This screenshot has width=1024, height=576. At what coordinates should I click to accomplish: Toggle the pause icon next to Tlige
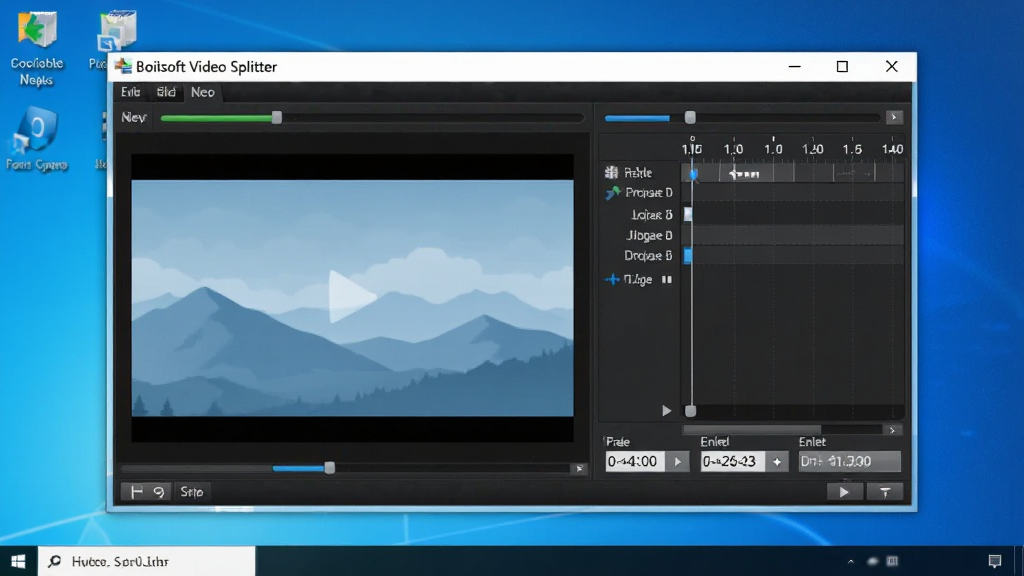click(667, 280)
